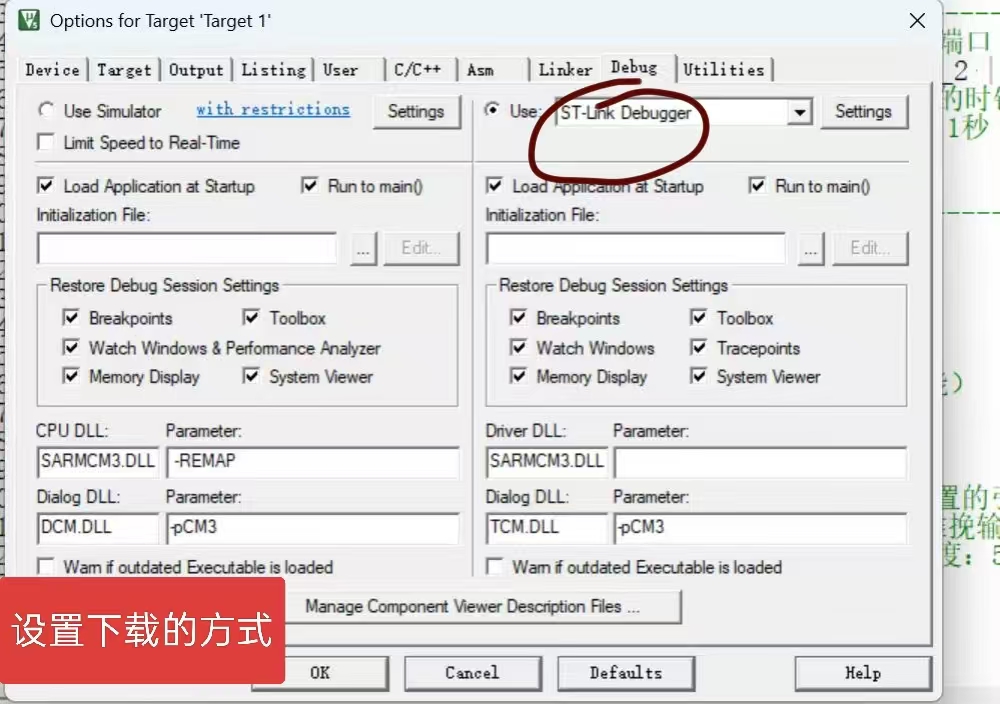Open the ST-Link Debugger dropdown list
This screenshot has width=1000, height=704.
[x=799, y=113]
